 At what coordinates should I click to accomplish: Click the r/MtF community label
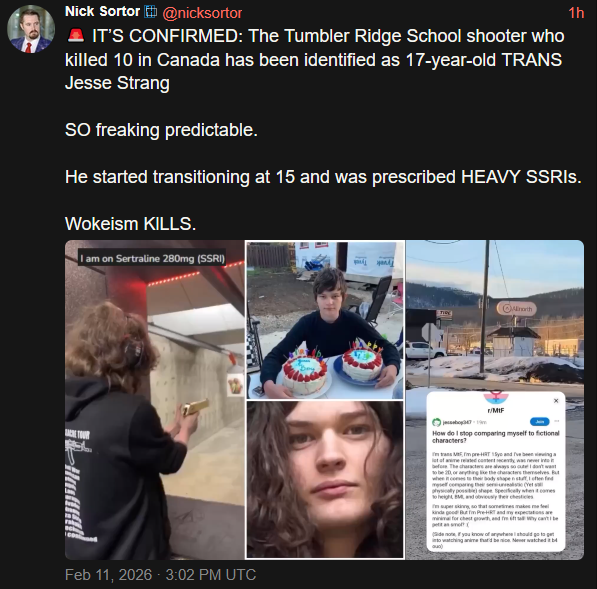[496, 410]
